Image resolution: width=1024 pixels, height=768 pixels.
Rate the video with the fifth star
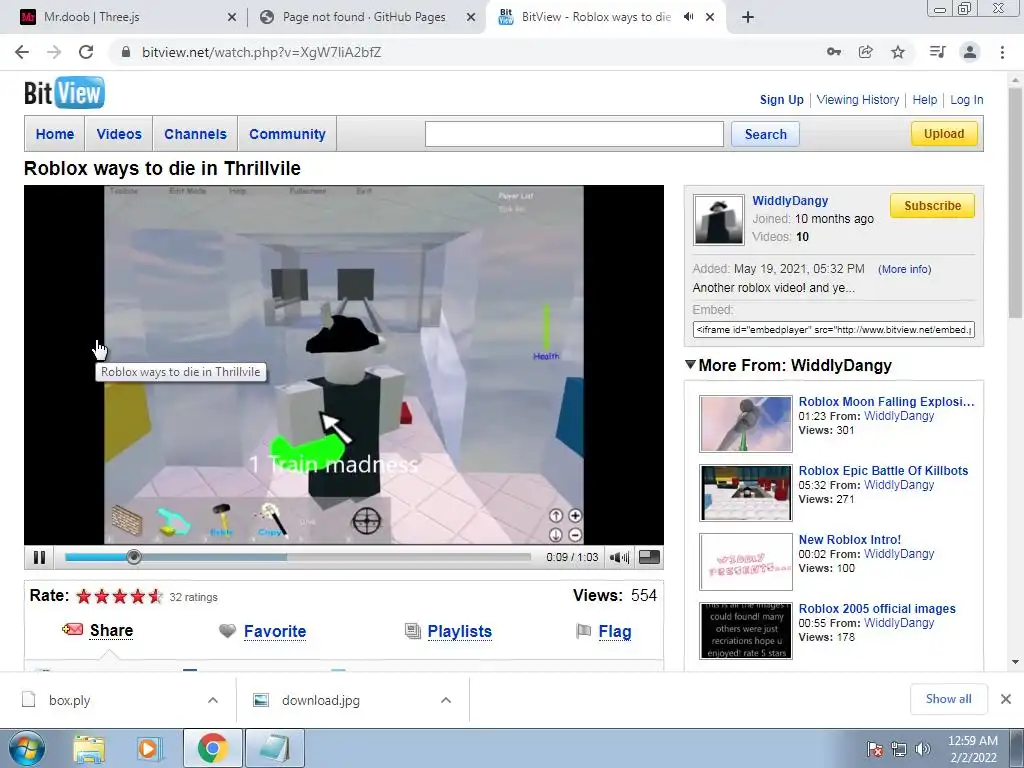[155, 596]
